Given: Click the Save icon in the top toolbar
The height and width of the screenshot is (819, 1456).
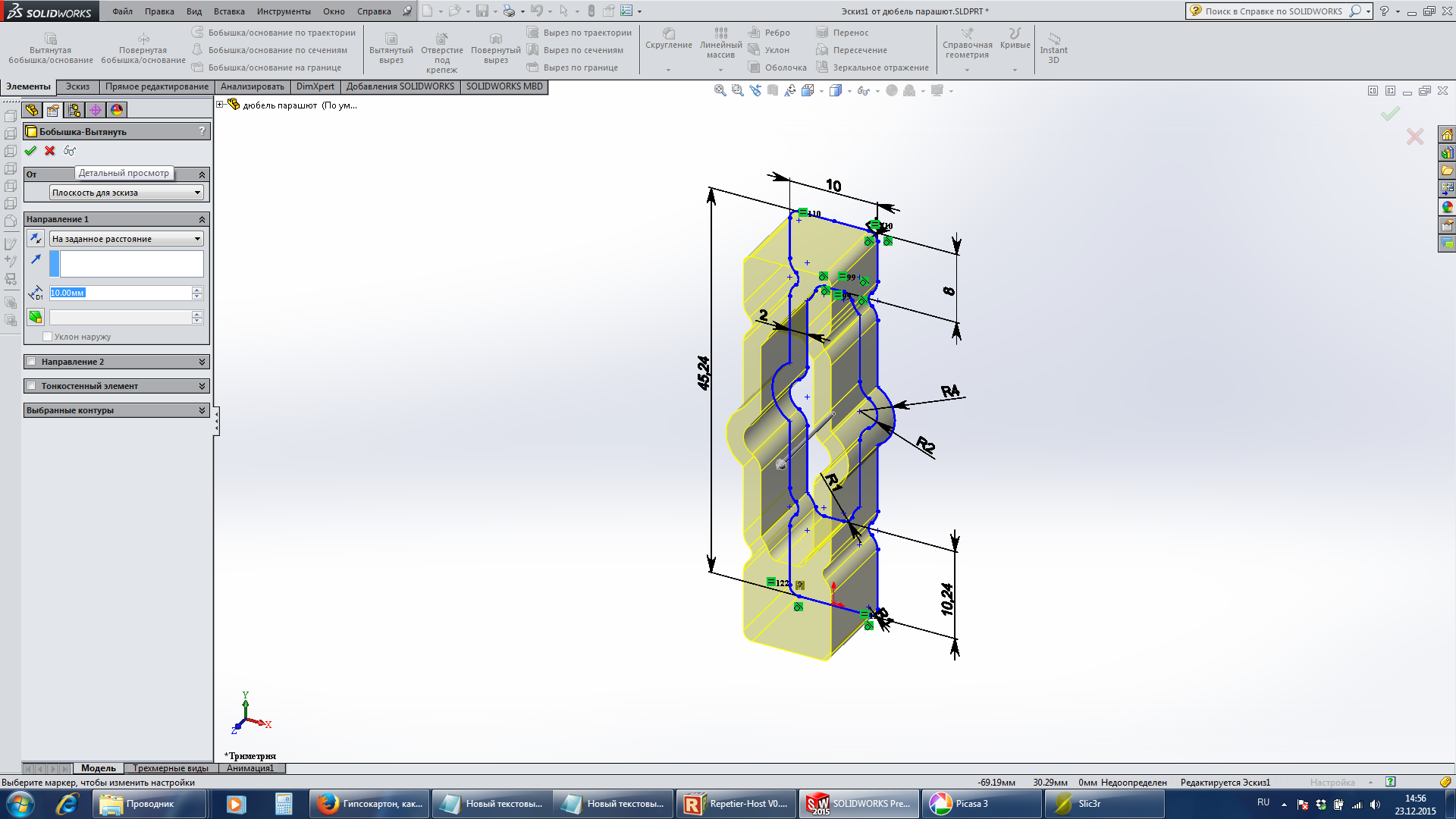Looking at the screenshot, I should [x=482, y=11].
